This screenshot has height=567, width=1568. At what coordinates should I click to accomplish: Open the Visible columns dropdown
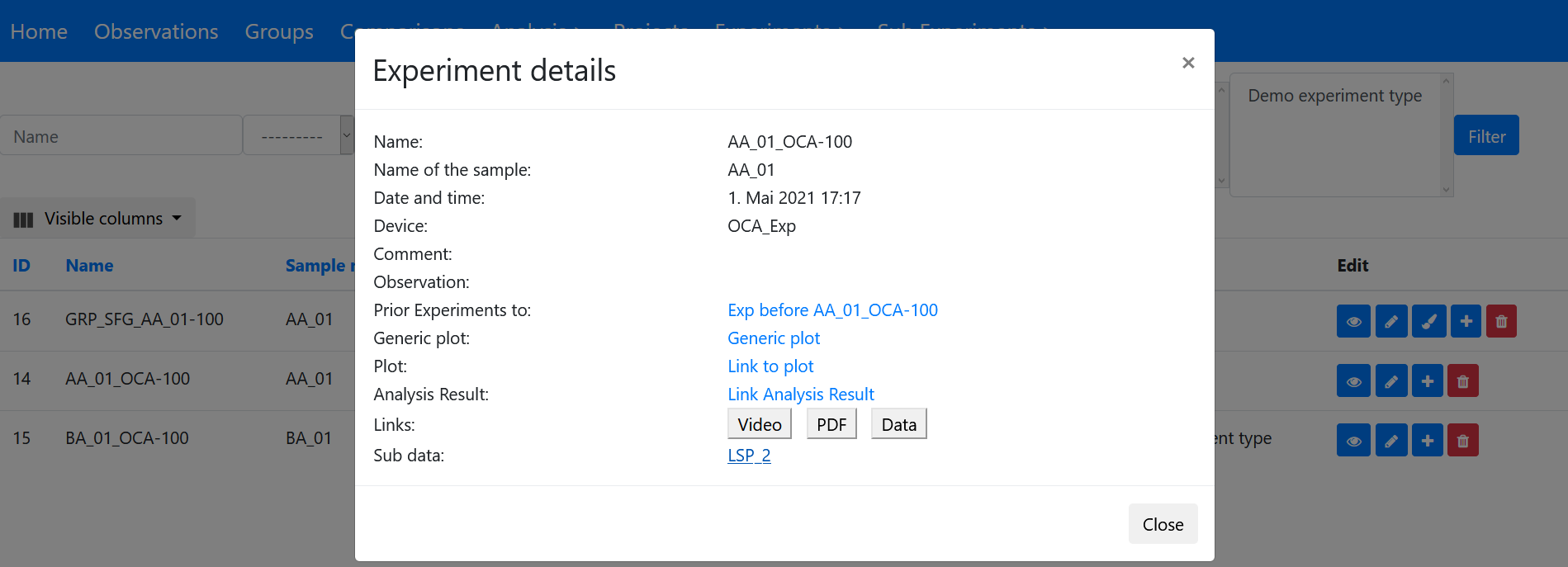point(97,219)
